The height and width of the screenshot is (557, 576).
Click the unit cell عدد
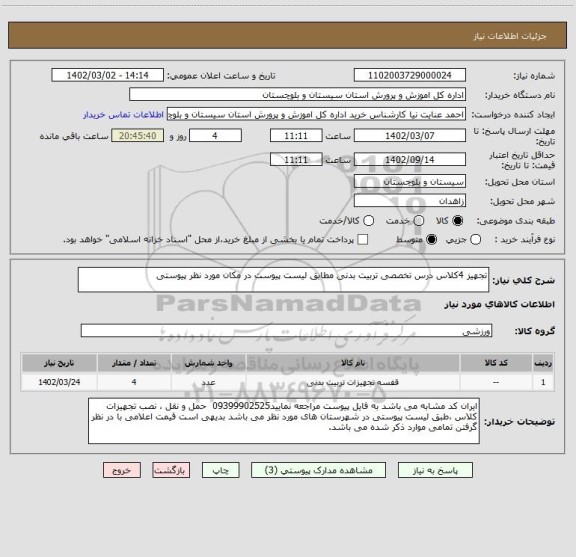(208, 382)
